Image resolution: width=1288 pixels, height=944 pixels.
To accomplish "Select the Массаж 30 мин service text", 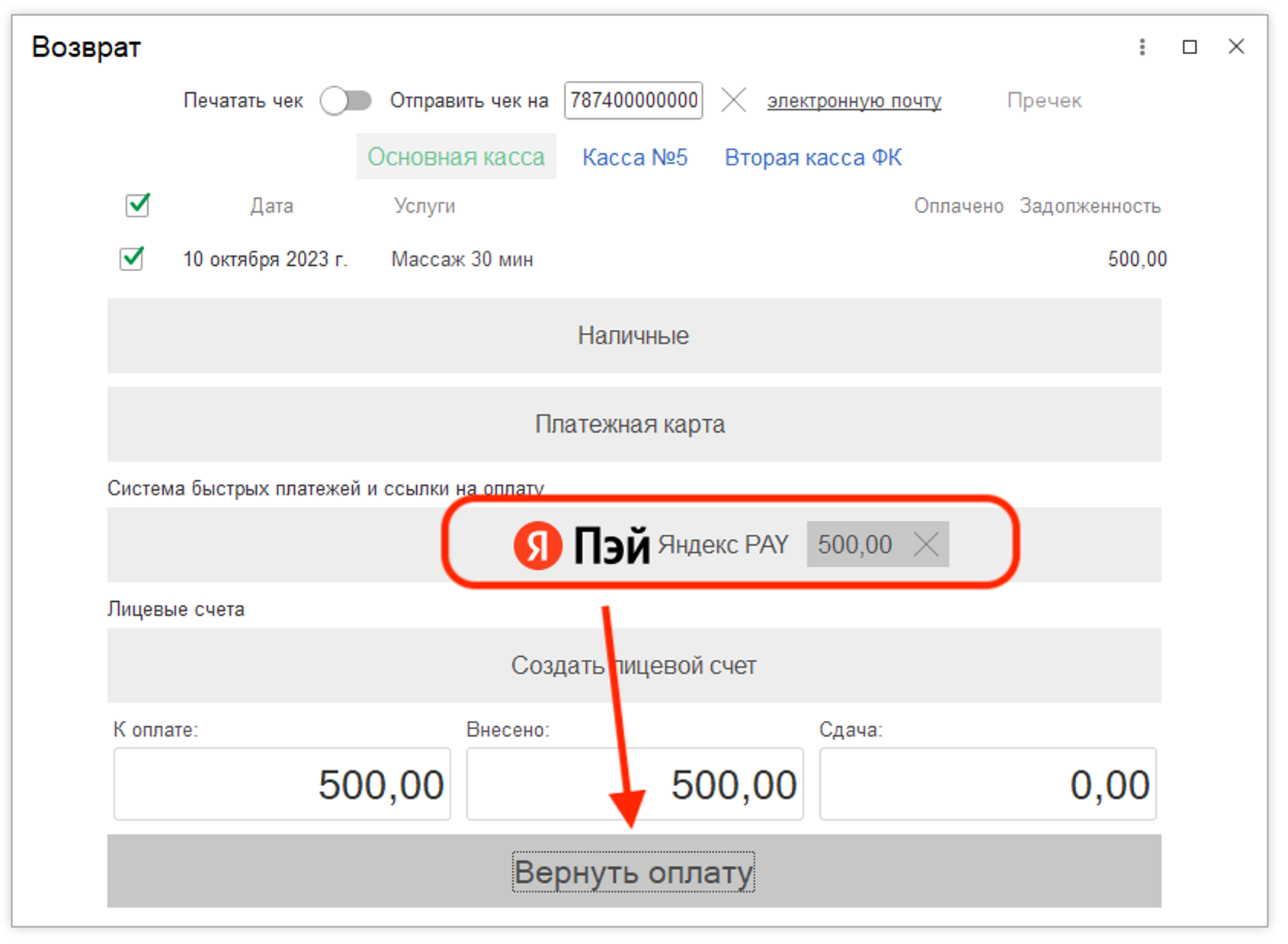I will (x=462, y=259).
